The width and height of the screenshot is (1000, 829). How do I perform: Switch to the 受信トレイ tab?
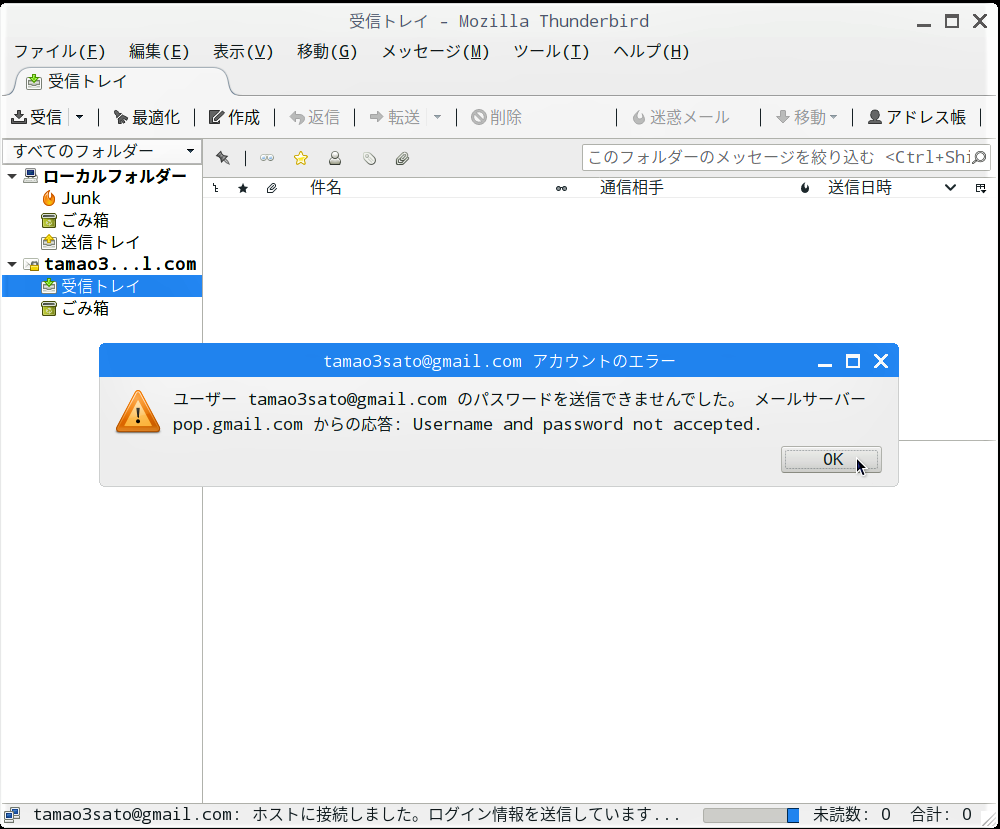click(x=121, y=82)
